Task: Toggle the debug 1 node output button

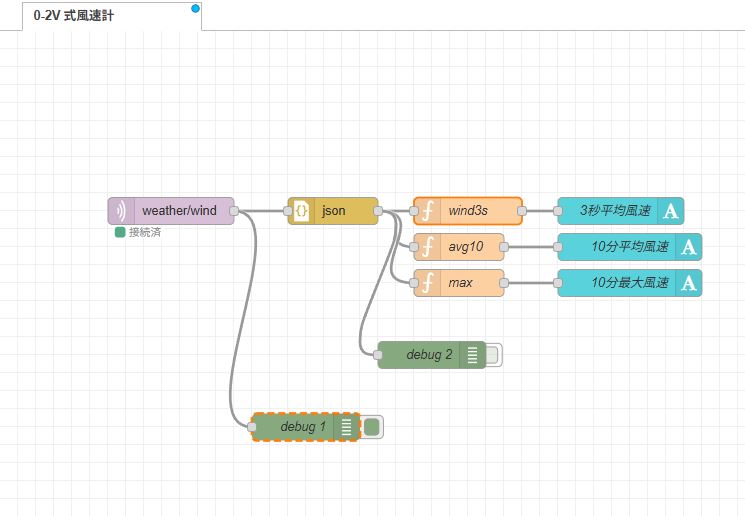Action: click(372, 427)
